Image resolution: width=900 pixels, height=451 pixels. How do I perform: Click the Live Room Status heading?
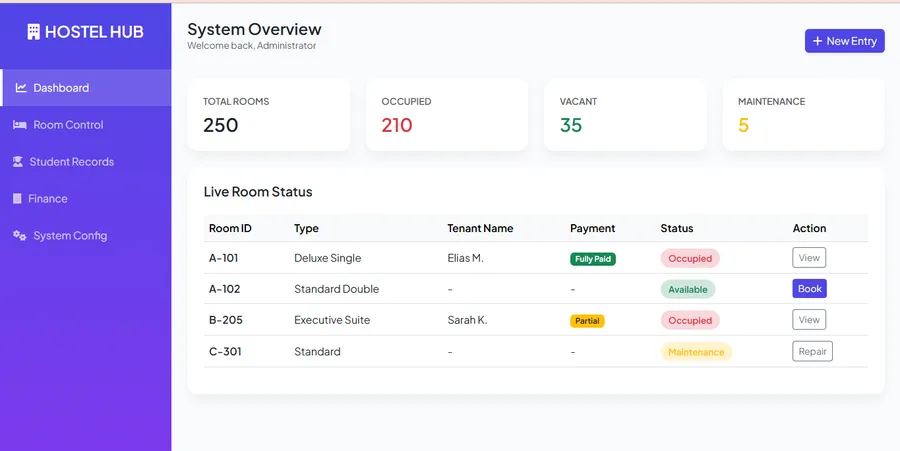click(x=258, y=192)
